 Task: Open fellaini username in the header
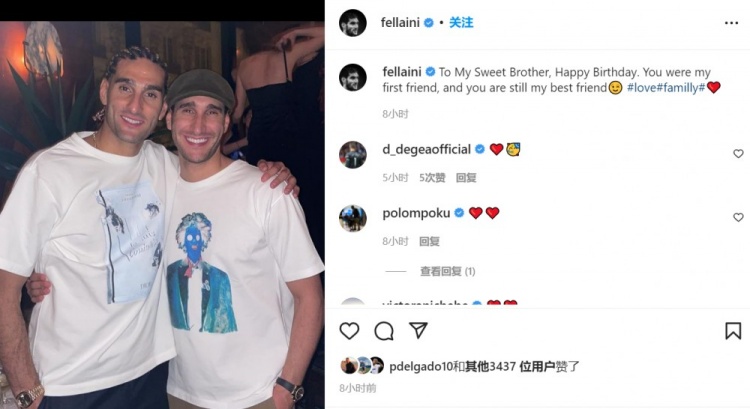coord(400,22)
